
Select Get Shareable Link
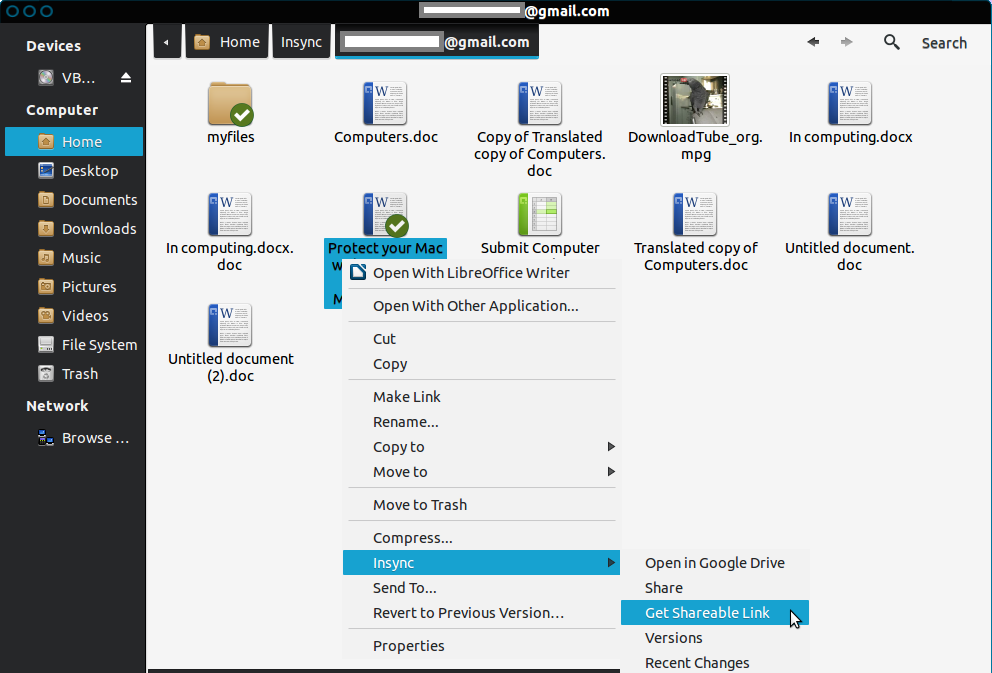click(x=715, y=612)
